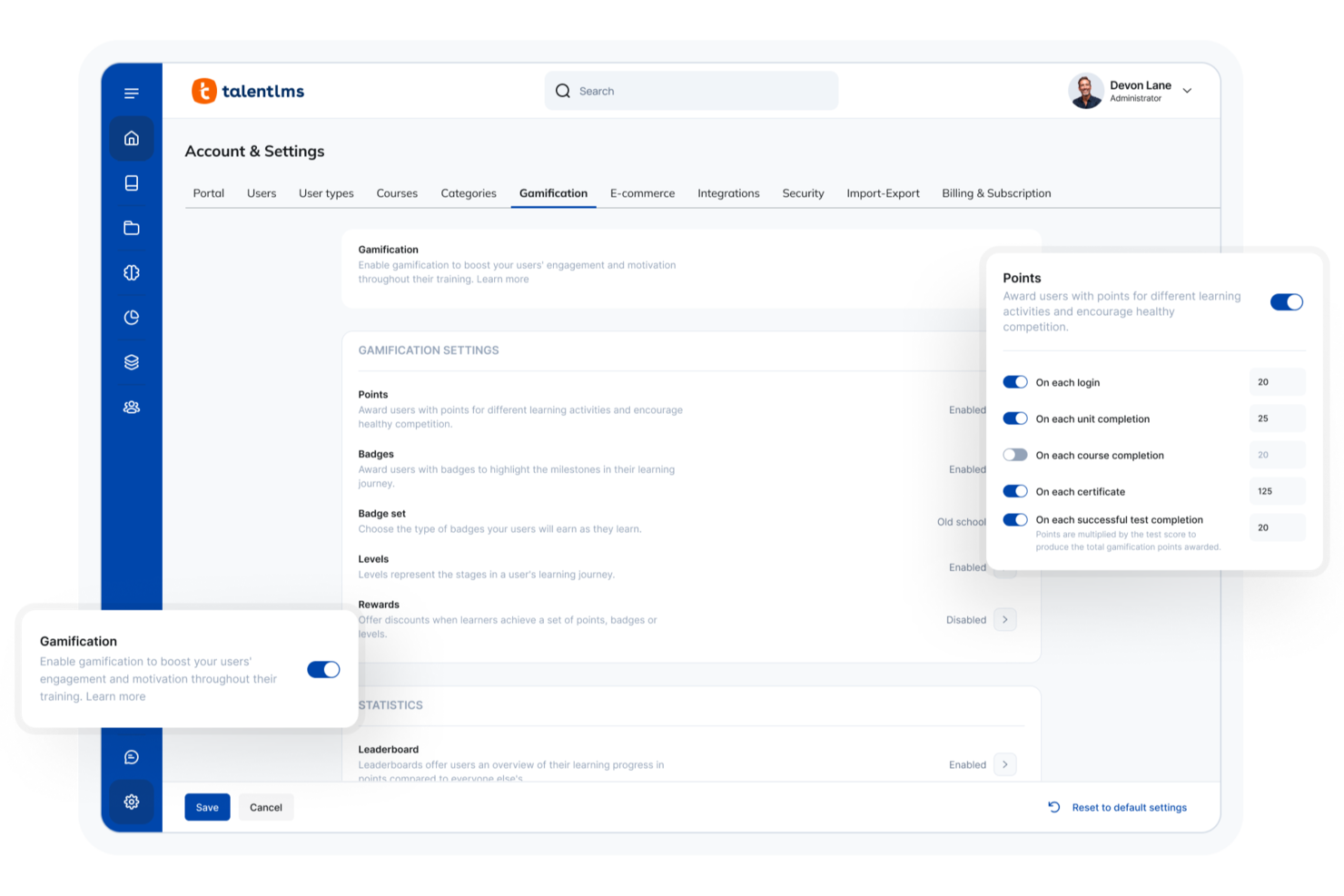
Task: Disable the Points feature master toggle
Action: pos(1286,301)
